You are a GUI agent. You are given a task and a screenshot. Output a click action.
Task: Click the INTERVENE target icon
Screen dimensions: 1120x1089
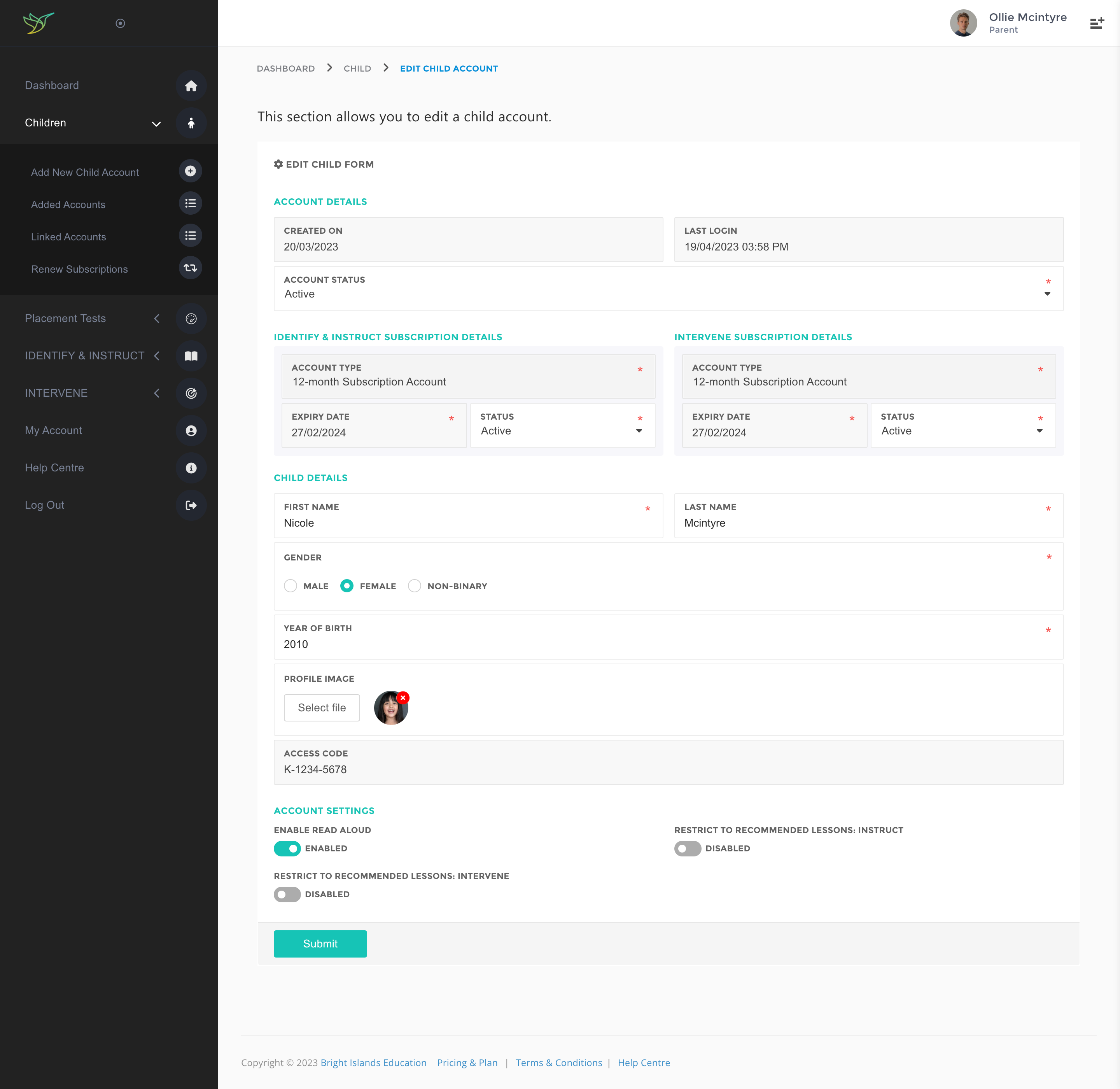coord(191,393)
